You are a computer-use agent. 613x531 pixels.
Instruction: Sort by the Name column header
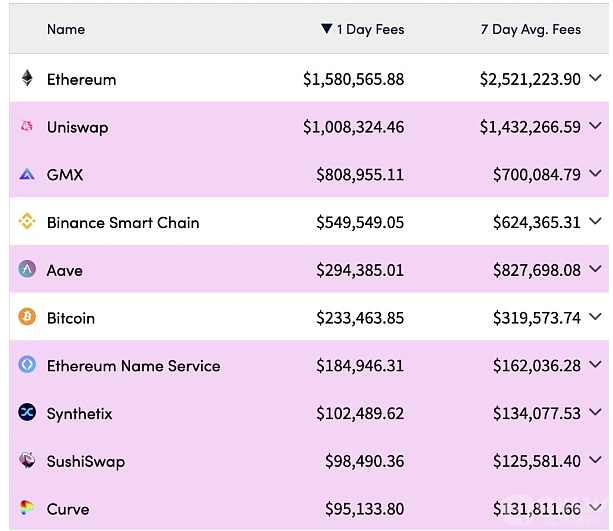click(x=66, y=29)
